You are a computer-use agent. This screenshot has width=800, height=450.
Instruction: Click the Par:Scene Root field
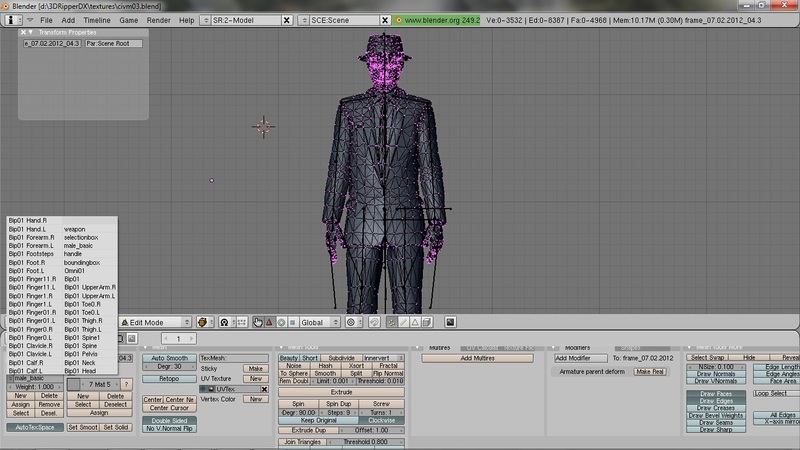click(x=113, y=43)
